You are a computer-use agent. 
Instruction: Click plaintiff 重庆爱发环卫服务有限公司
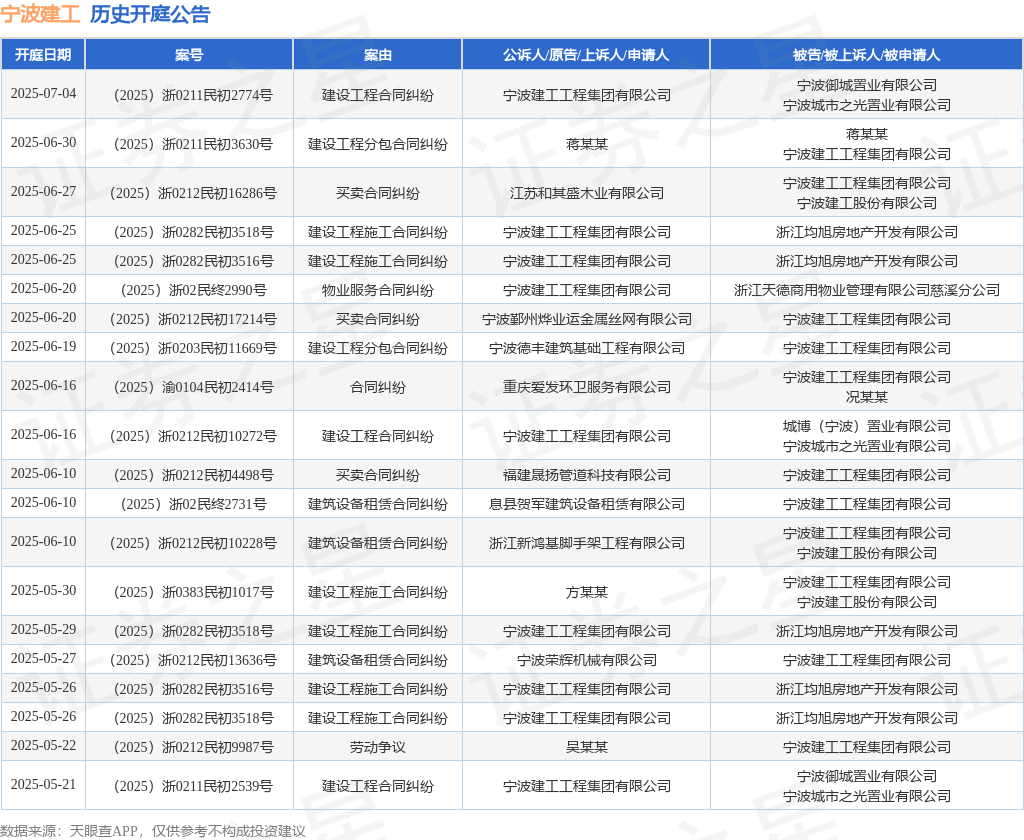586,387
